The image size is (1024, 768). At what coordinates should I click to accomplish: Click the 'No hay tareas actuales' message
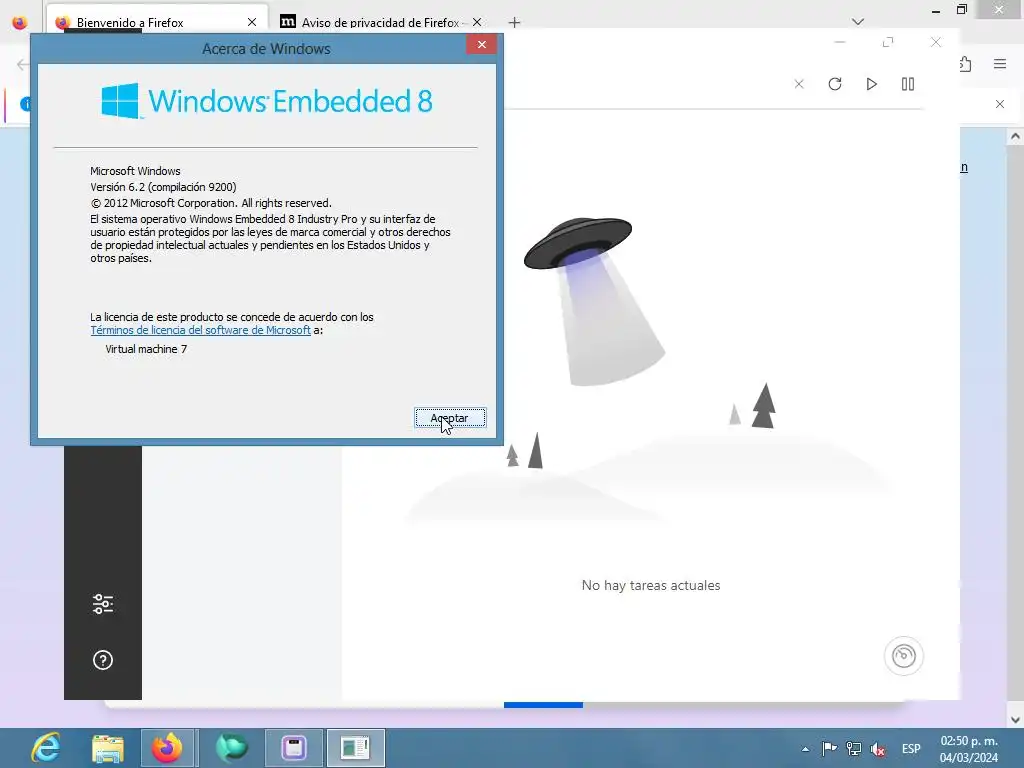point(651,585)
